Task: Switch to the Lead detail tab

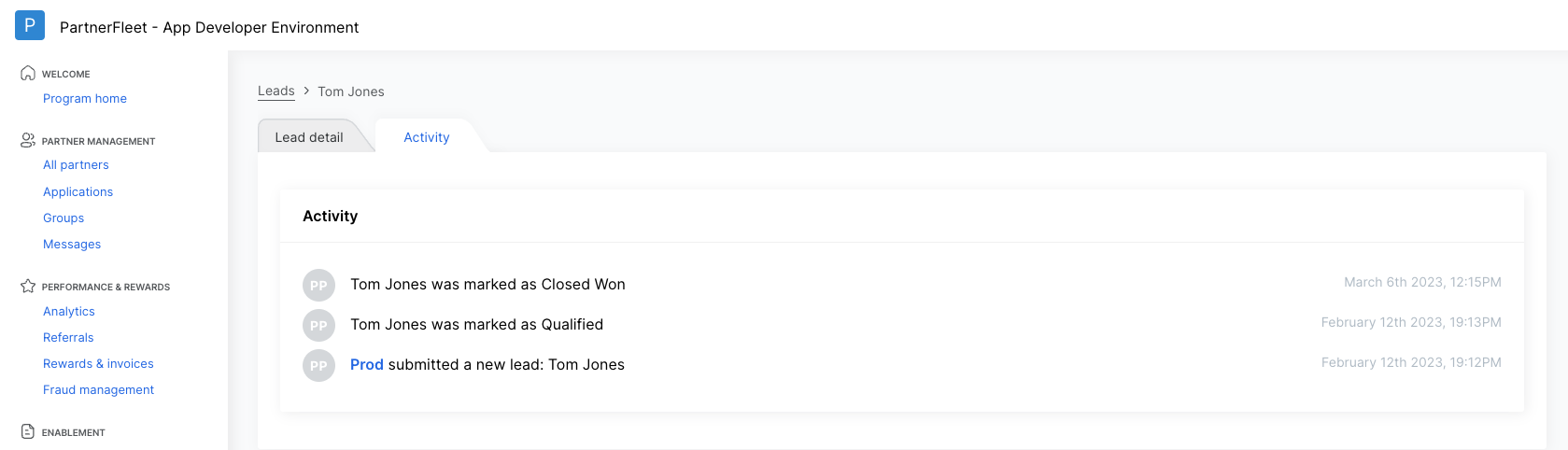Action: pyautogui.click(x=309, y=137)
